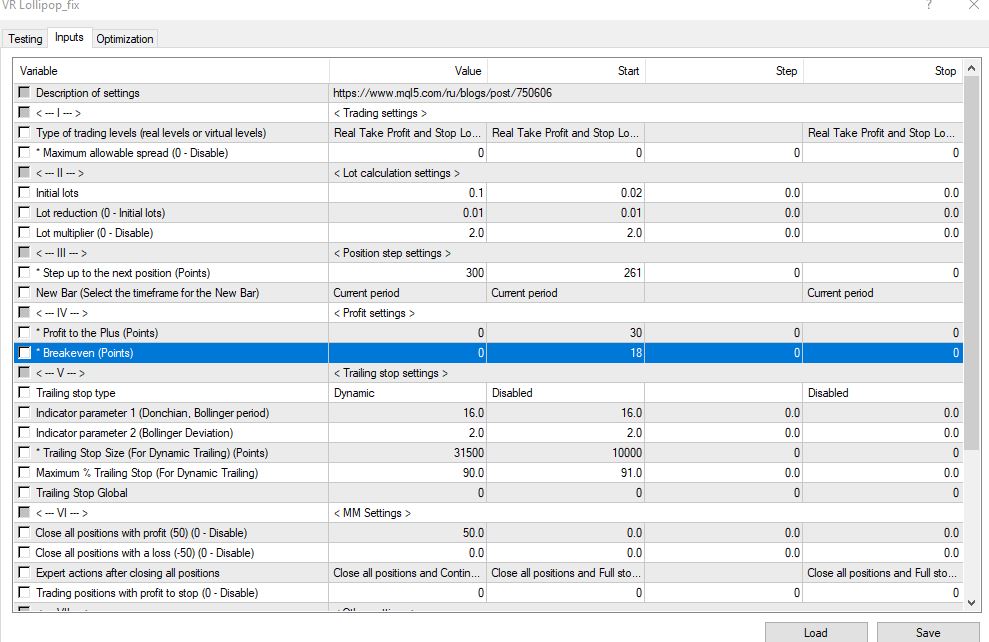Select the Inputs tab

pyautogui.click(x=69, y=37)
